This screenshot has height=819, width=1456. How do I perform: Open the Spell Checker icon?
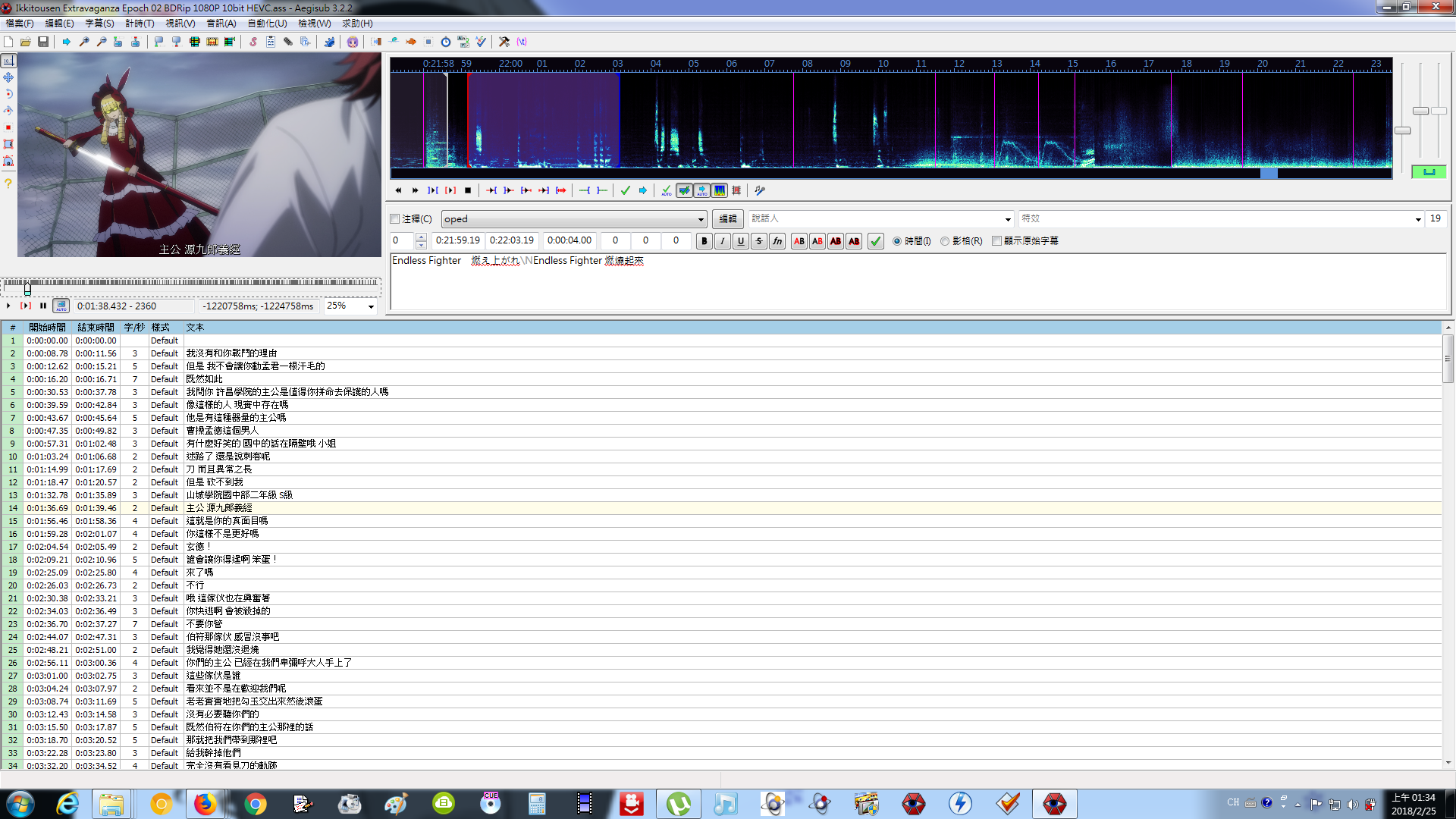[481, 42]
